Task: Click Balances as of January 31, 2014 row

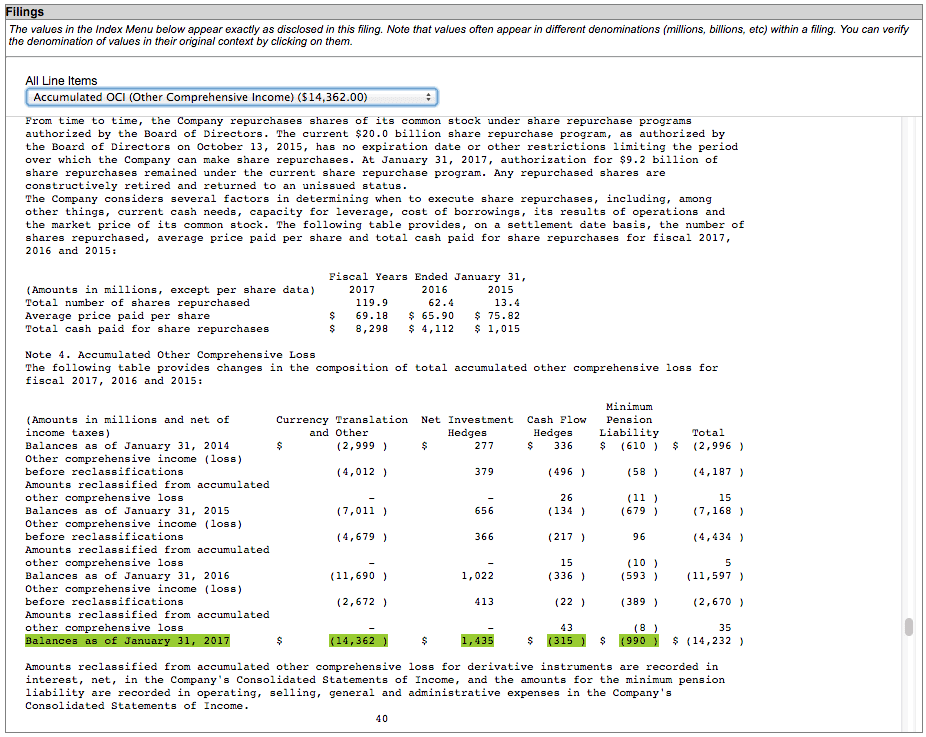Action: (384, 446)
